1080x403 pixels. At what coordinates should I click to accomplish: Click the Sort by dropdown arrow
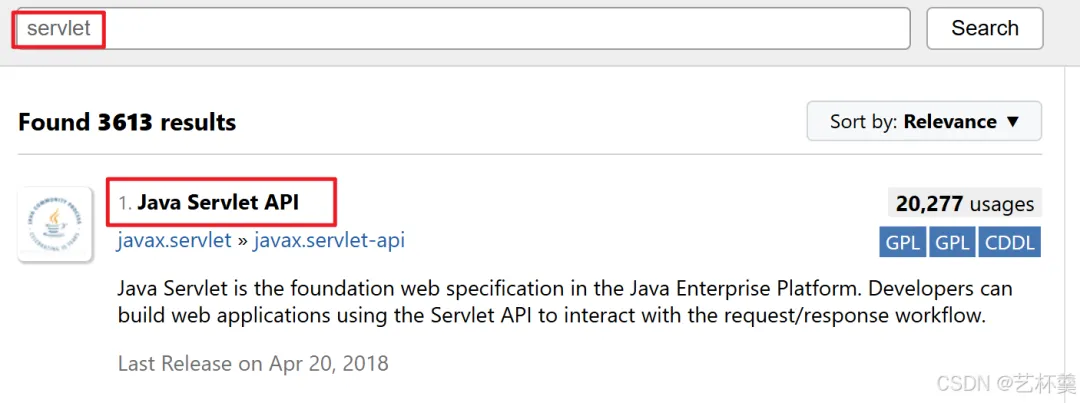click(x=1012, y=122)
